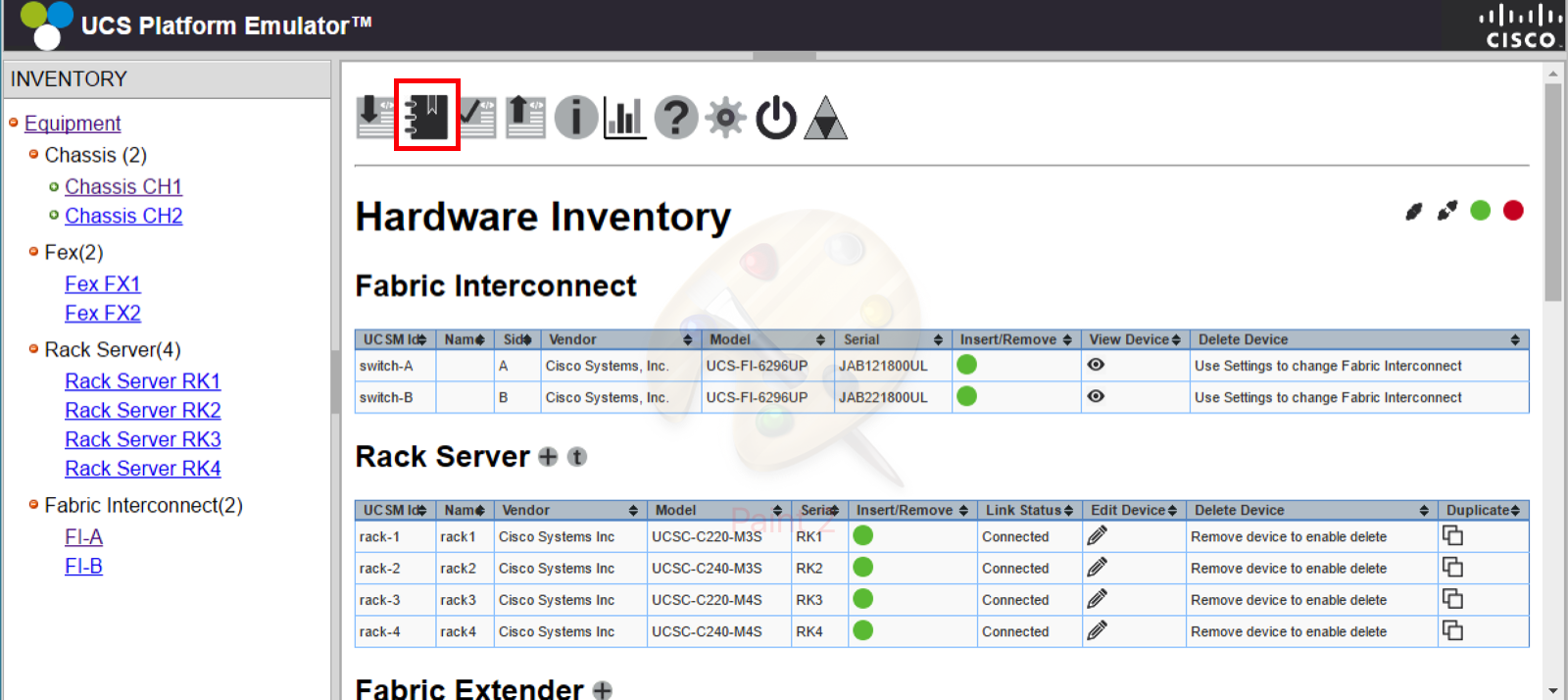Screen dimensions: 1568x700
Task: Toggle Insert/Remove green dot for rack-3
Action: click(x=863, y=598)
